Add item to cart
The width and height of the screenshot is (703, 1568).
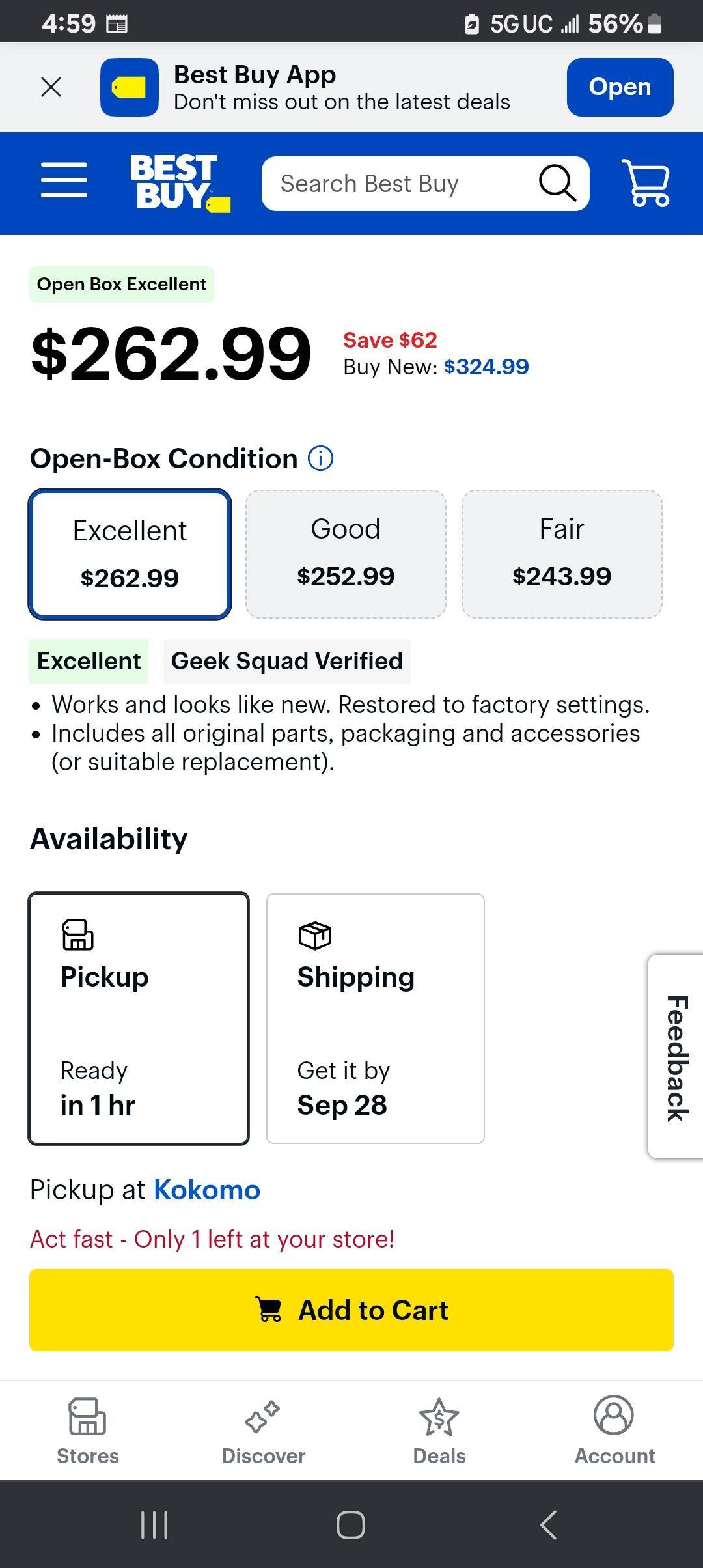(351, 1309)
